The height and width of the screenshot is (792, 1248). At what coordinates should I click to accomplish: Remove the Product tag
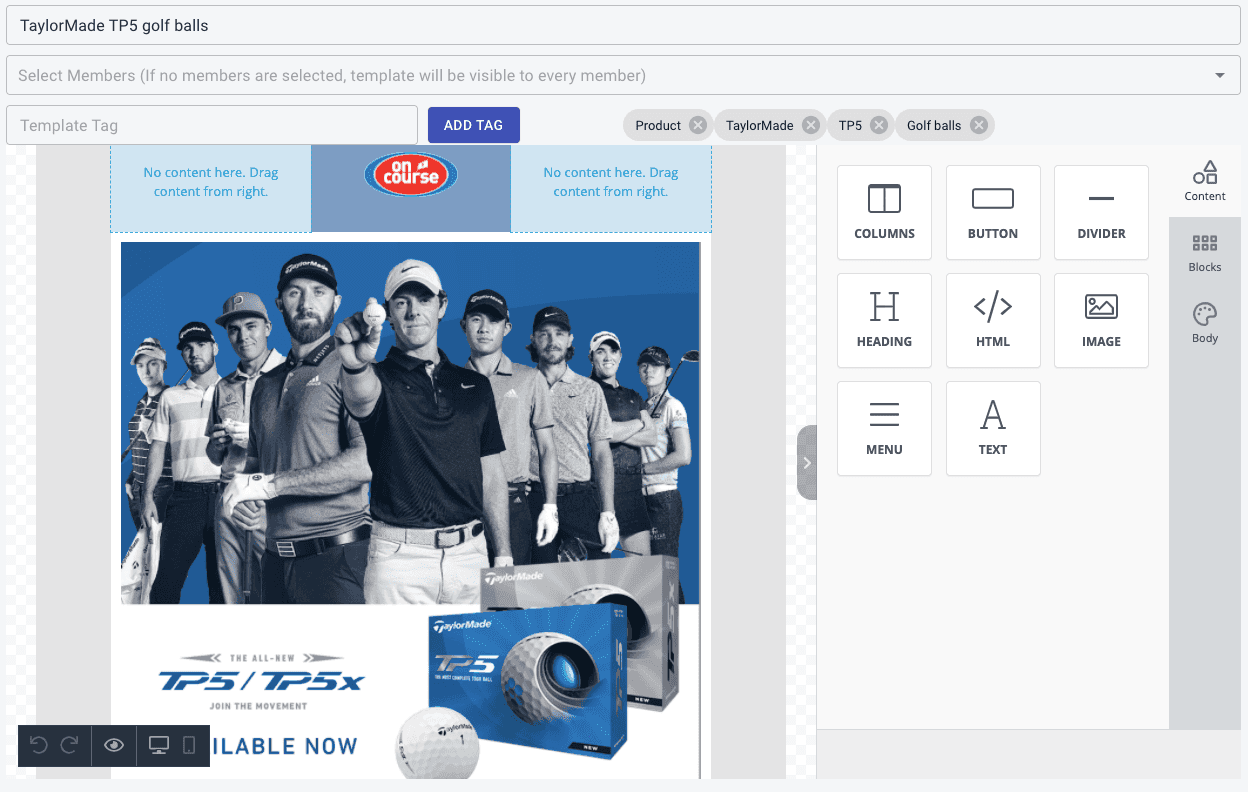click(x=698, y=125)
